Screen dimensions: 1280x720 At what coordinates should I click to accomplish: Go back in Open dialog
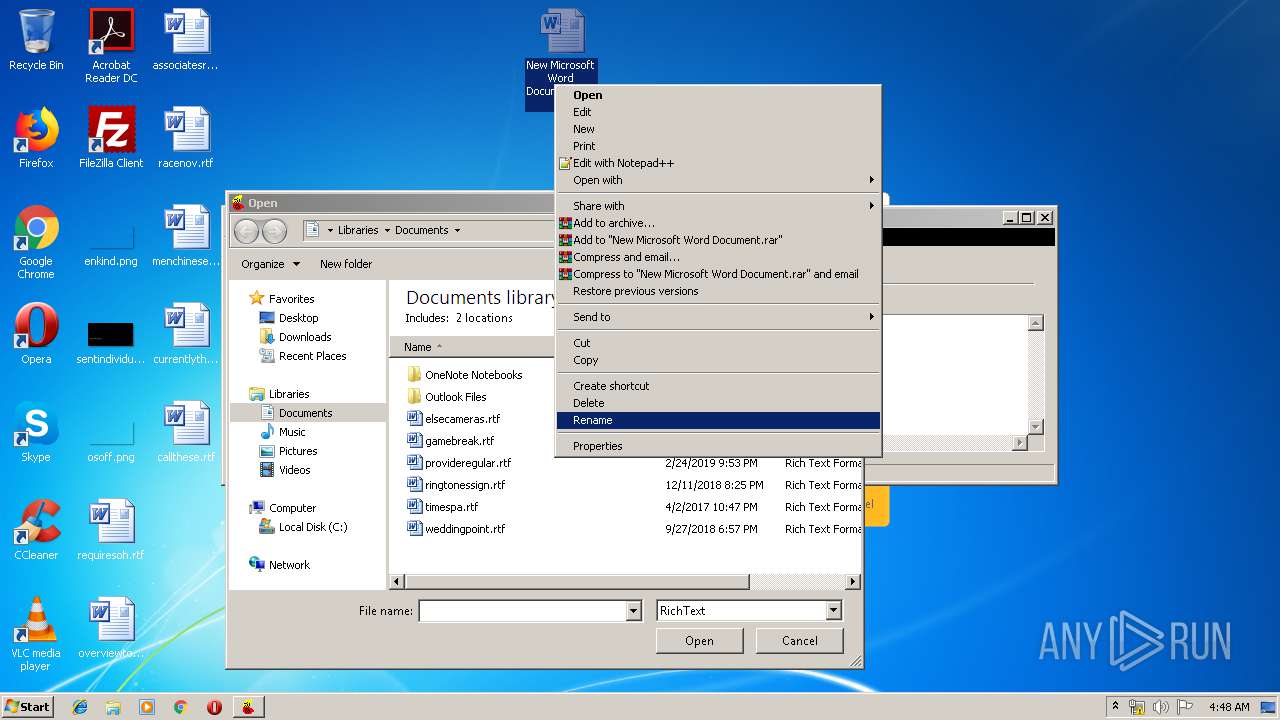click(247, 231)
